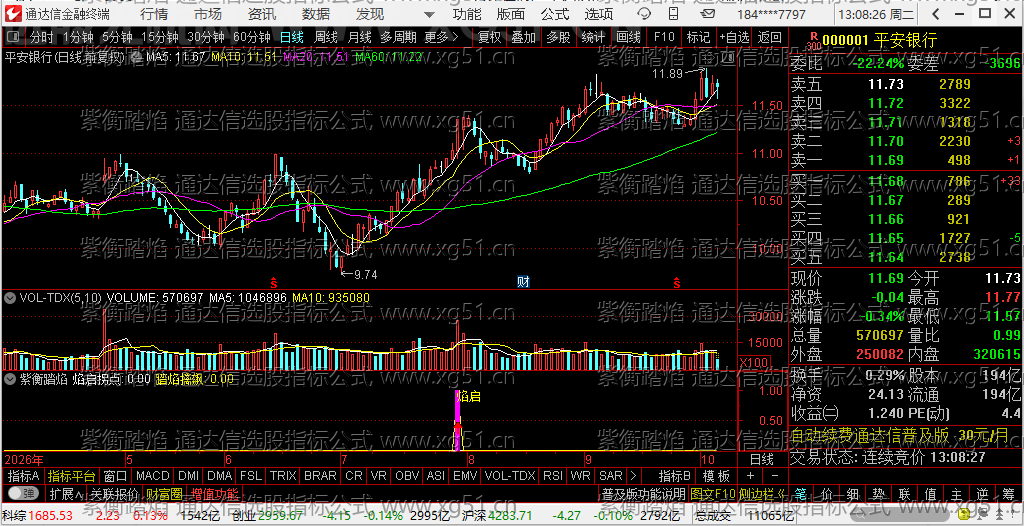Click the round arrow icon before 紫衡踏焰
The width and height of the screenshot is (1024, 526).
click(10, 378)
